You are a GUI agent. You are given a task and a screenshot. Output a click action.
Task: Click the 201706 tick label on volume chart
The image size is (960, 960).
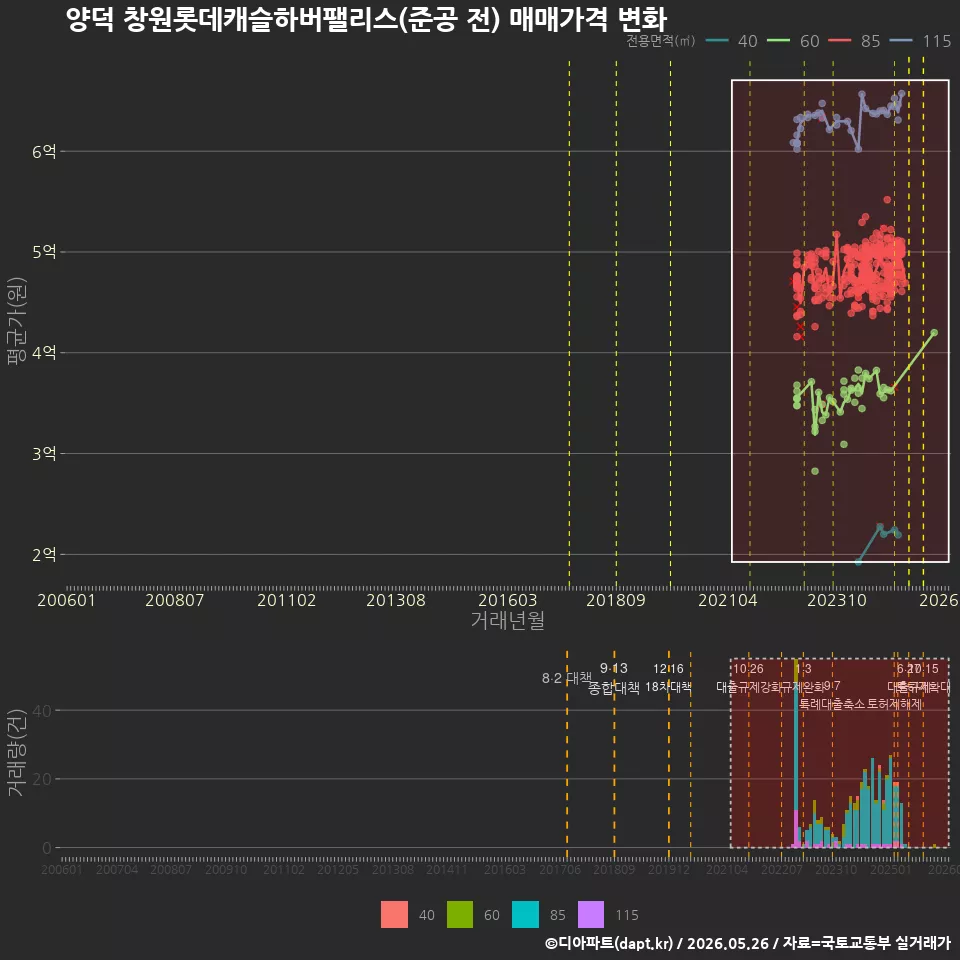[560, 869]
